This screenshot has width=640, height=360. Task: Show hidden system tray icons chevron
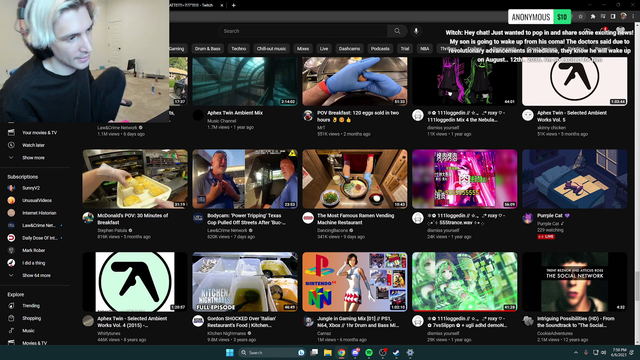tap(576, 353)
